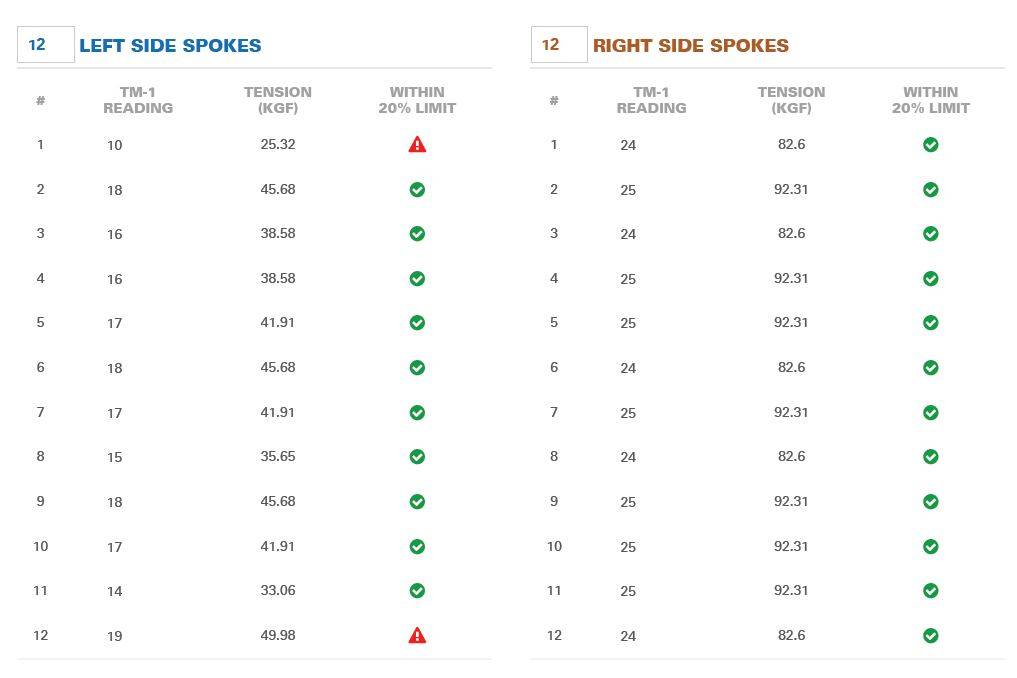Image resolution: width=1017 pixels, height=678 pixels.
Task: Click red warning icon for left spoke 1
Action: pos(417,144)
